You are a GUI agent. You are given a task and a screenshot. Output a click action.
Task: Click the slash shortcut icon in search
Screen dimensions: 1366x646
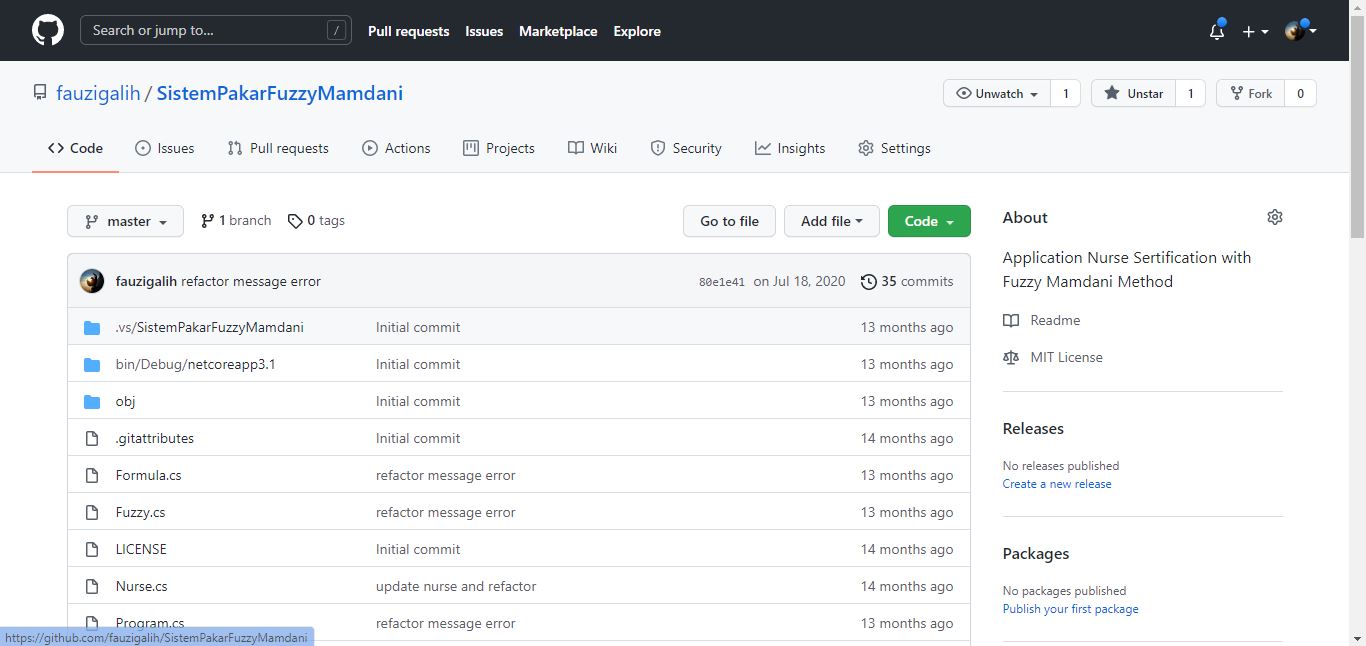pos(337,30)
